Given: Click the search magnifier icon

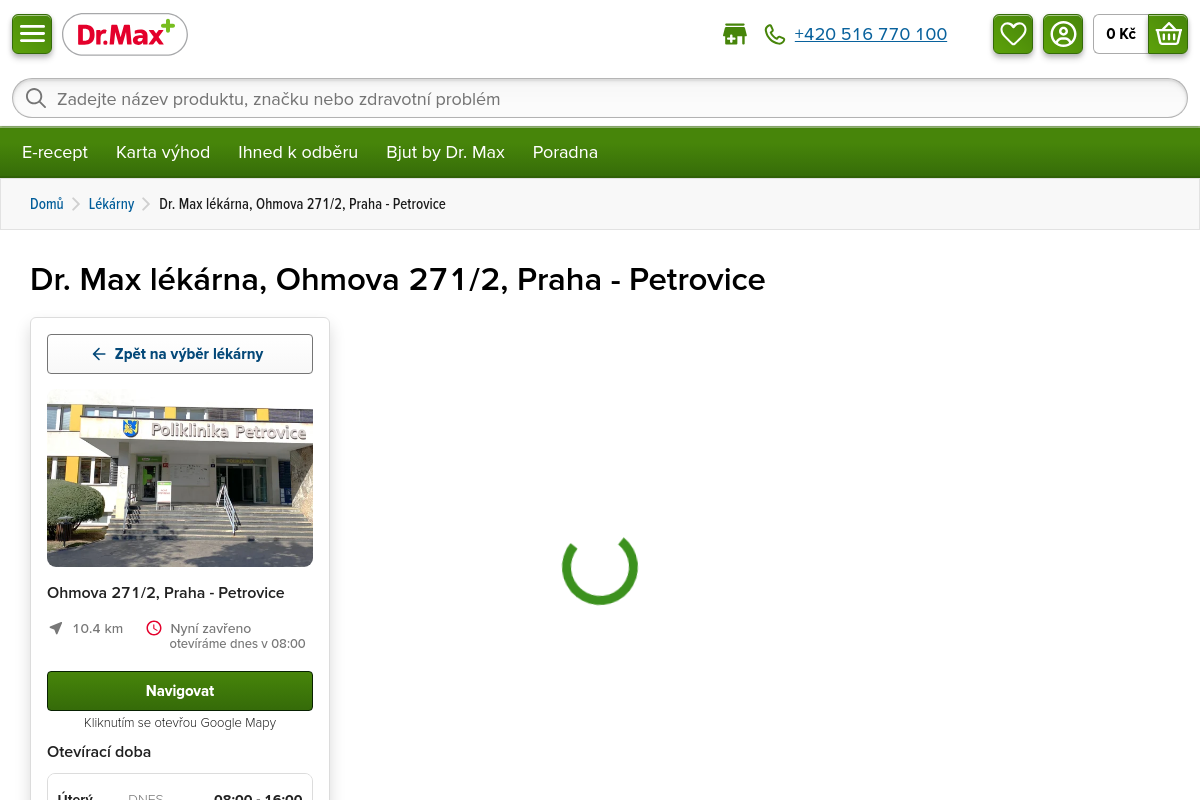Looking at the screenshot, I should (36, 98).
